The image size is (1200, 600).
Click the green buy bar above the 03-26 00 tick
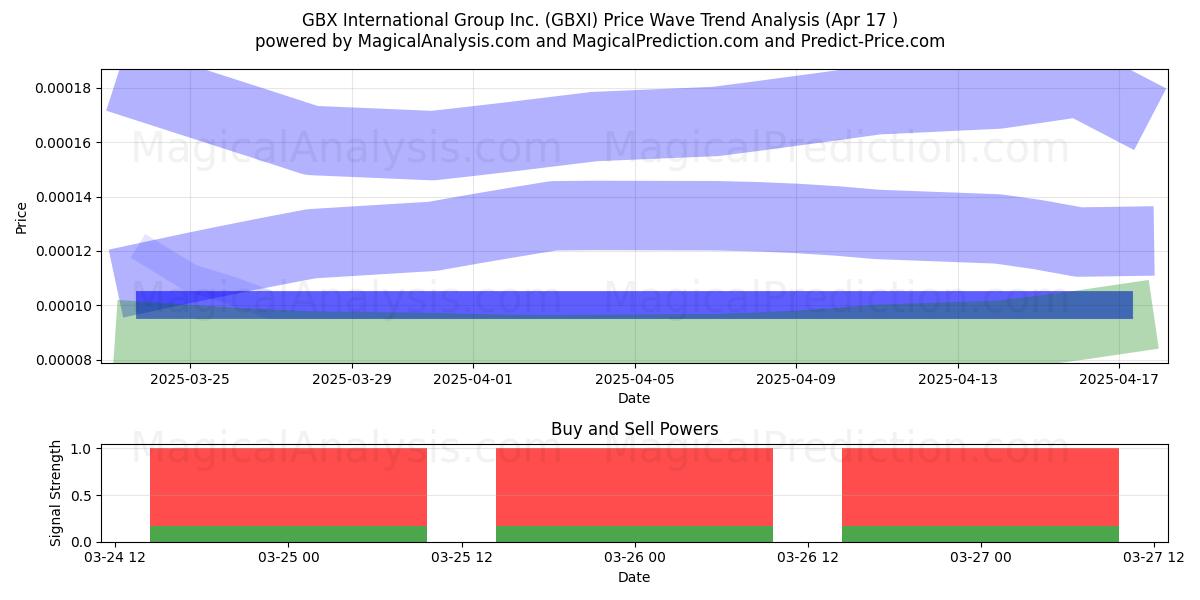click(x=635, y=534)
